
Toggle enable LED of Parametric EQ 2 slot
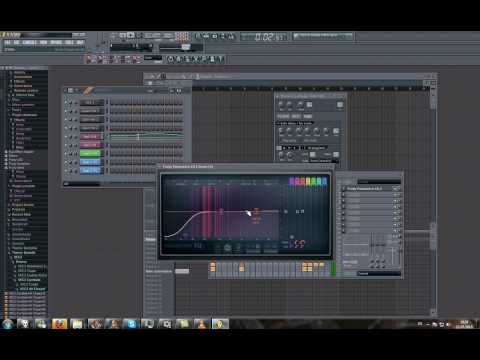point(344,189)
